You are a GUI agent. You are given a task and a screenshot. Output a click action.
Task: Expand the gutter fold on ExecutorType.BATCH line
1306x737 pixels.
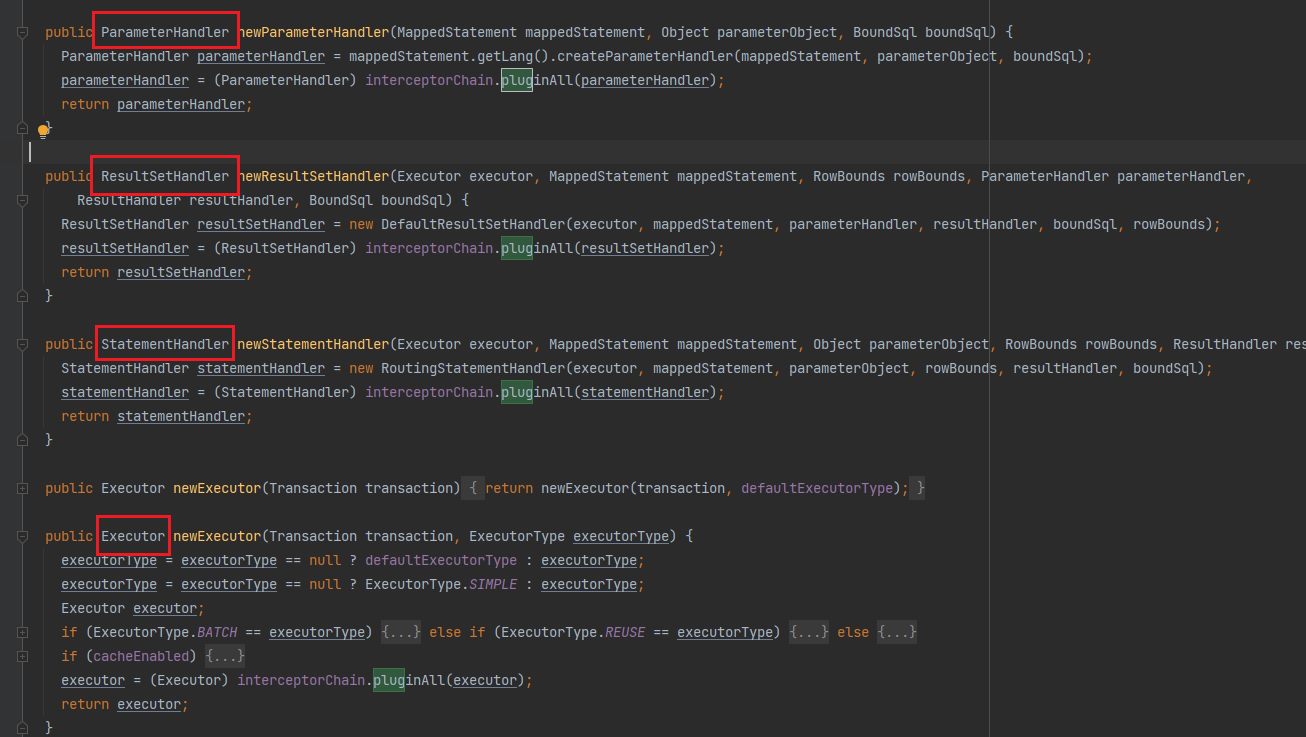pos(22,632)
